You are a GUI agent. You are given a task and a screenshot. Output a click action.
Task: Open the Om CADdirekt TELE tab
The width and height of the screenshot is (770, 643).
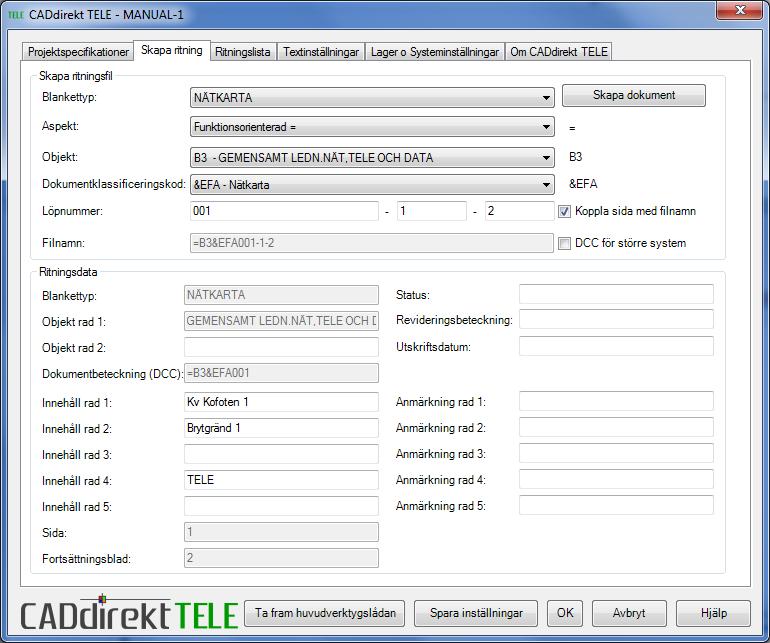pyautogui.click(x=559, y=52)
